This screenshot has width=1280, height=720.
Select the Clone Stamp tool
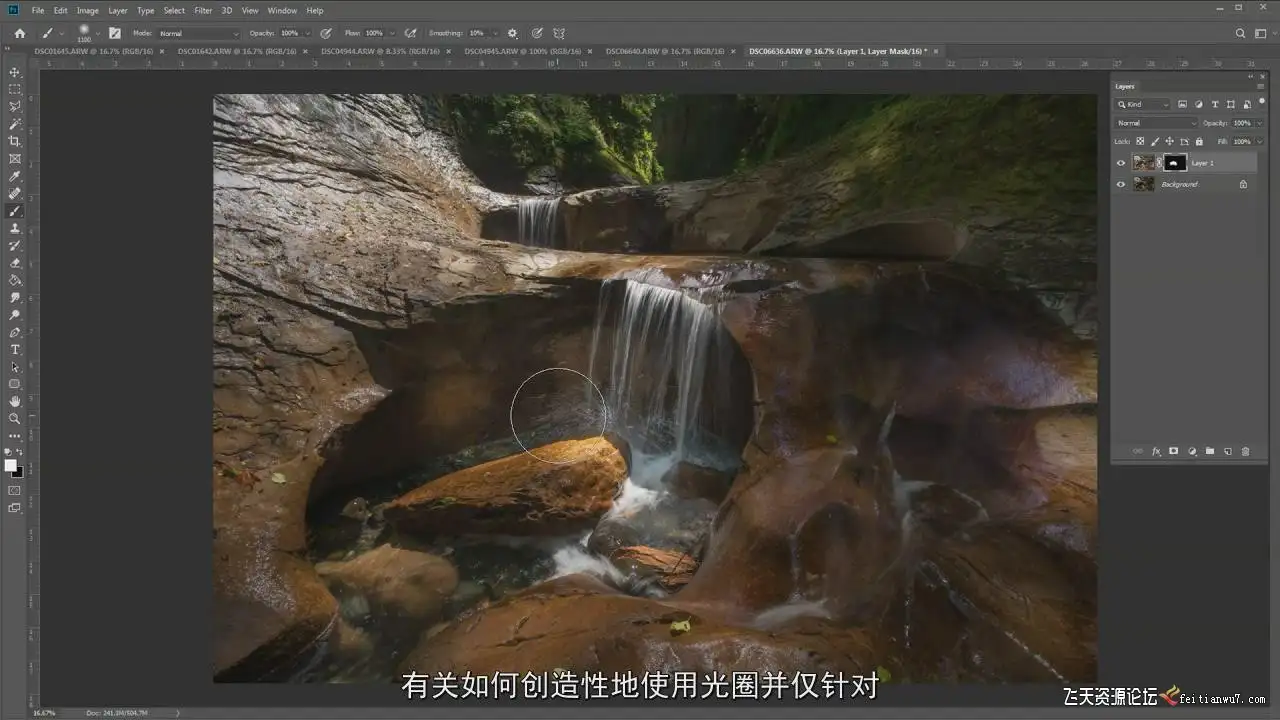tap(15, 228)
